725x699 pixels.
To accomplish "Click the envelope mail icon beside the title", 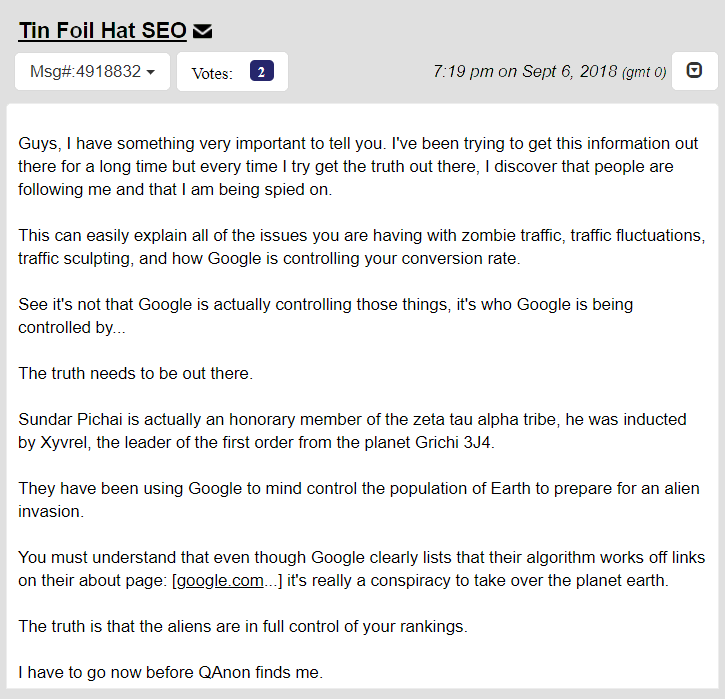I will click(202, 31).
